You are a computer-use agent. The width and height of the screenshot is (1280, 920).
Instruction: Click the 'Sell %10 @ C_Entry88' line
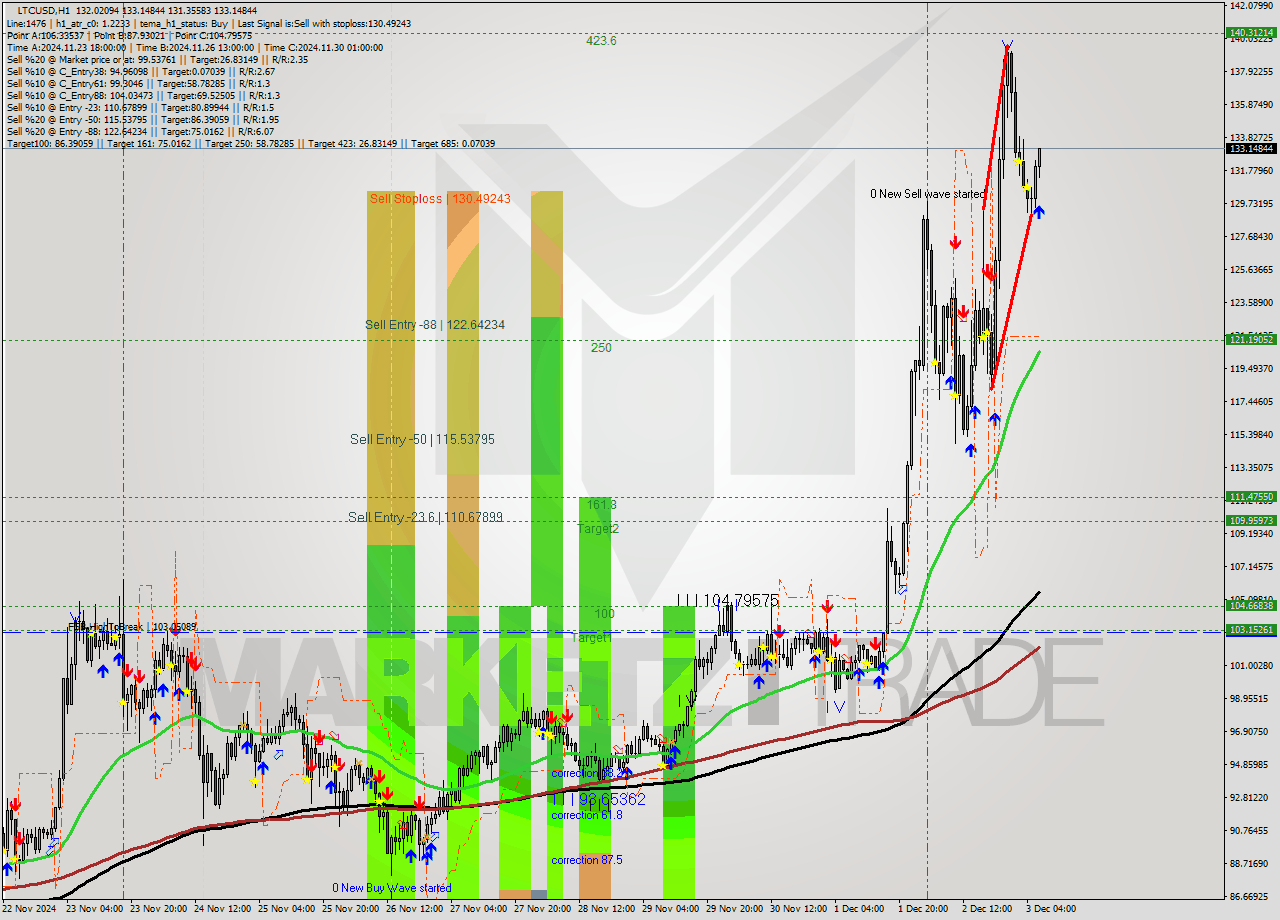coord(143,95)
